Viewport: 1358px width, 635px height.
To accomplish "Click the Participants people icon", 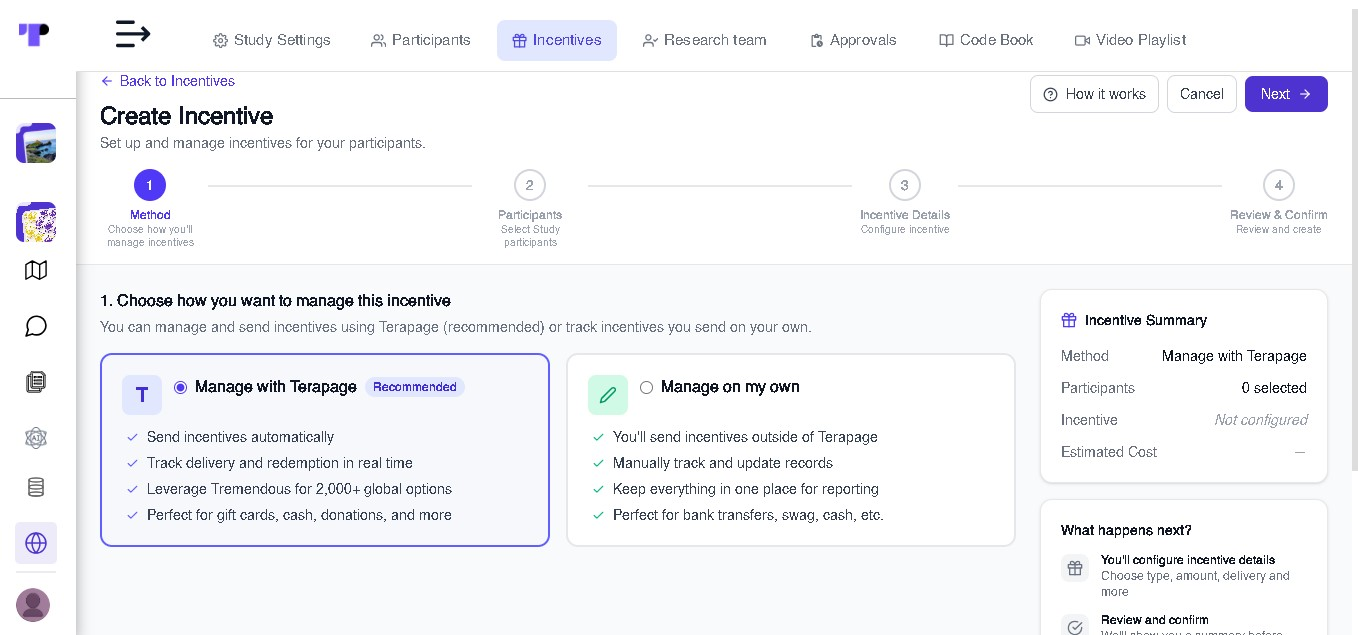I will click(x=378, y=41).
